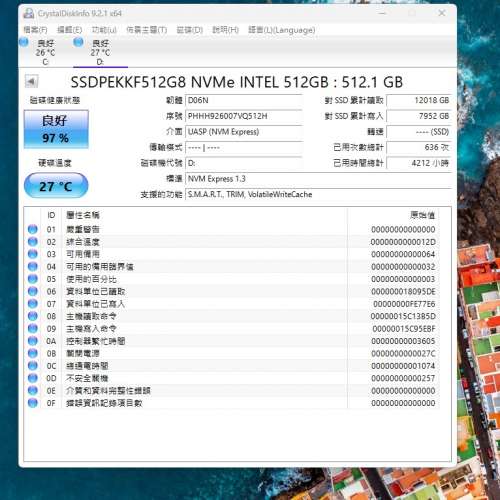Select the D: drive tab showing 27 °C
The height and width of the screenshot is (500, 500).
click(100, 52)
